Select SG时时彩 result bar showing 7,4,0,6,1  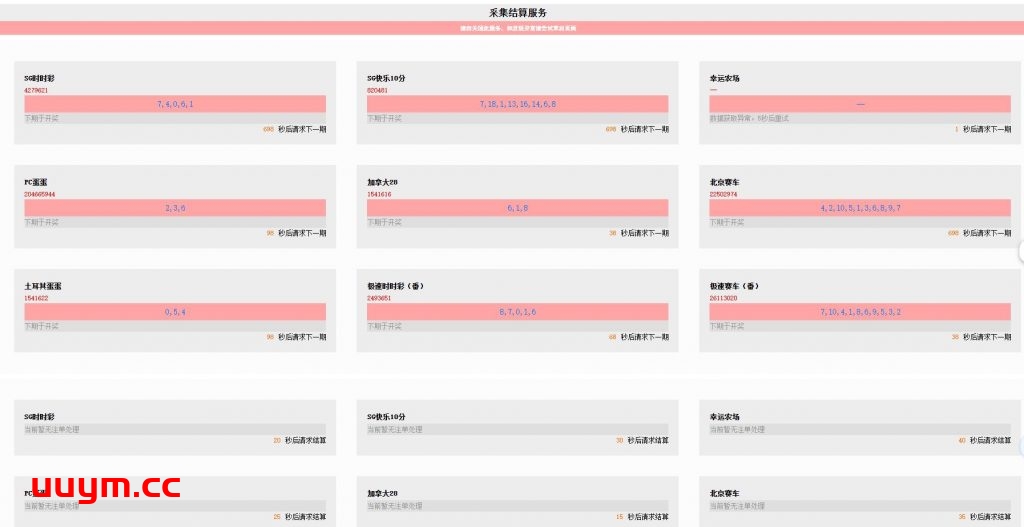click(175, 104)
